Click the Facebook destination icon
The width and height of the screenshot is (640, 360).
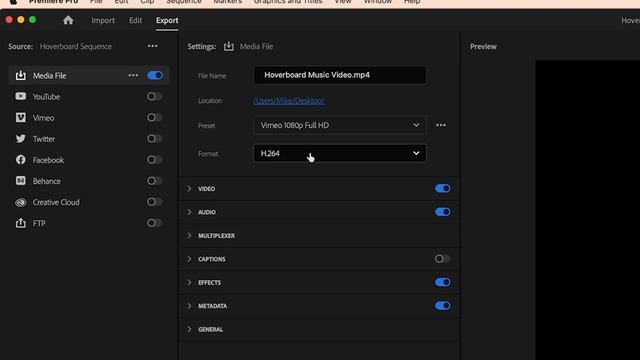point(20,160)
